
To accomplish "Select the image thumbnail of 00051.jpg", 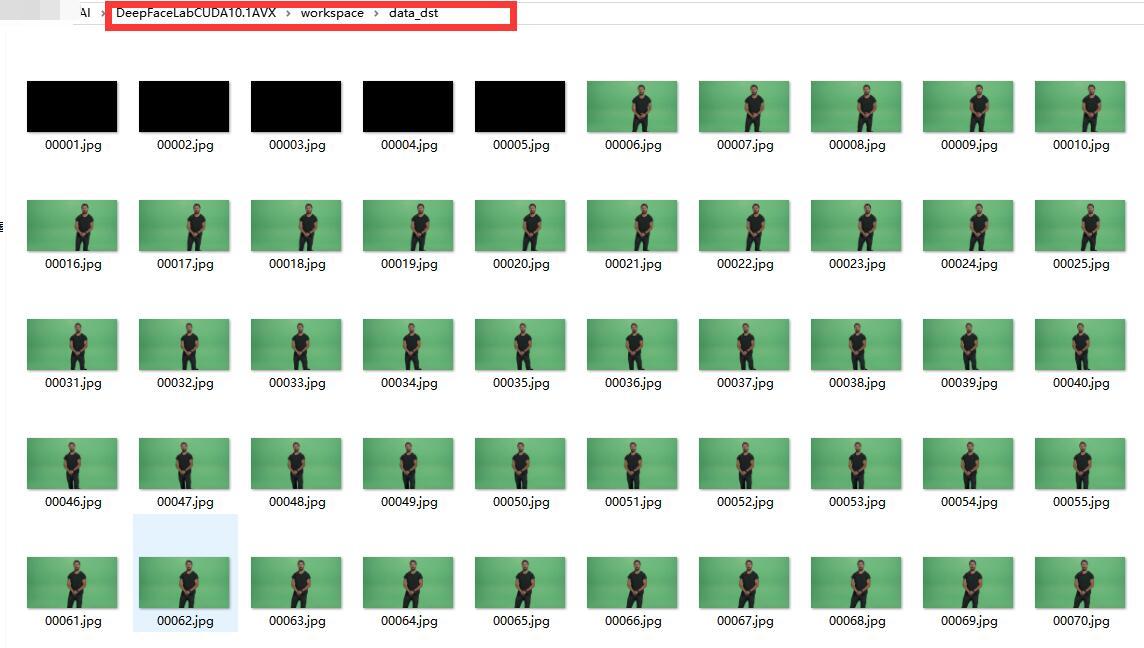I will [632, 463].
